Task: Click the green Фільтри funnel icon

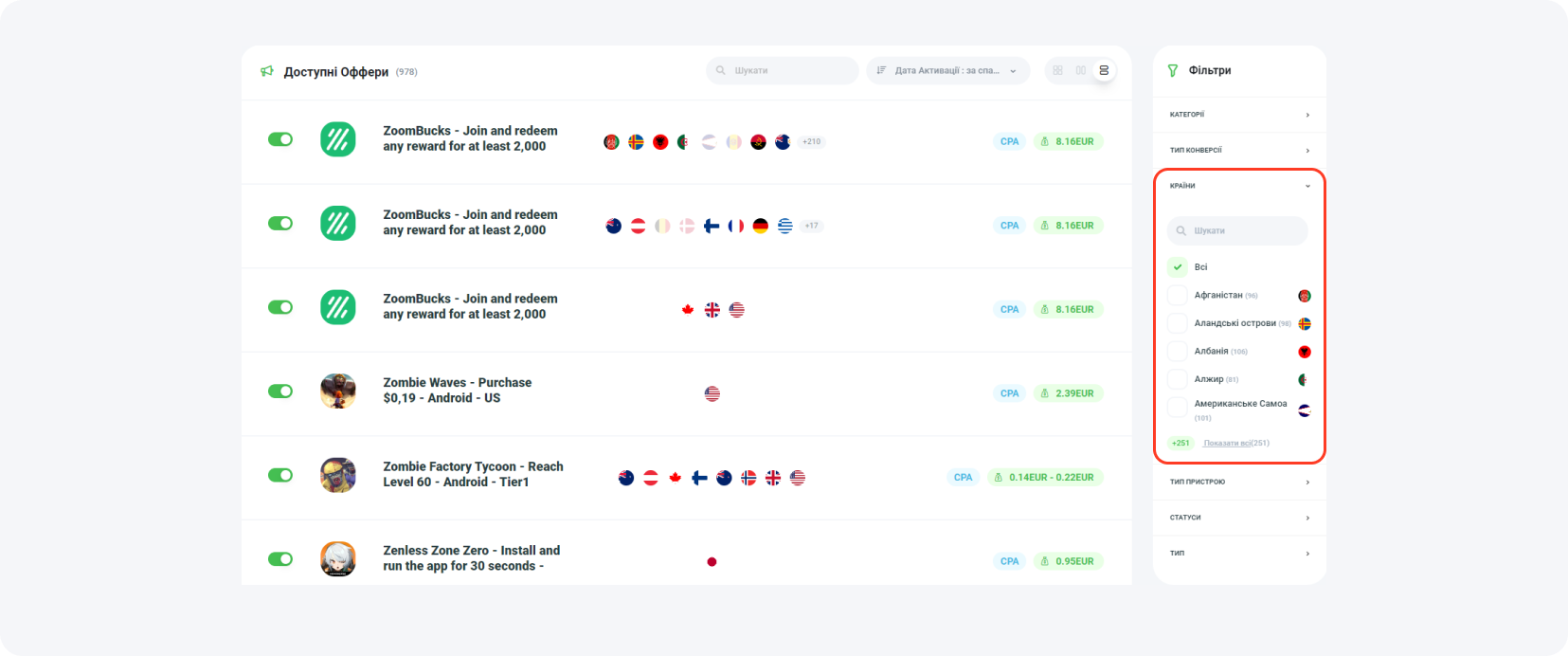Action: coord(1173,70)
